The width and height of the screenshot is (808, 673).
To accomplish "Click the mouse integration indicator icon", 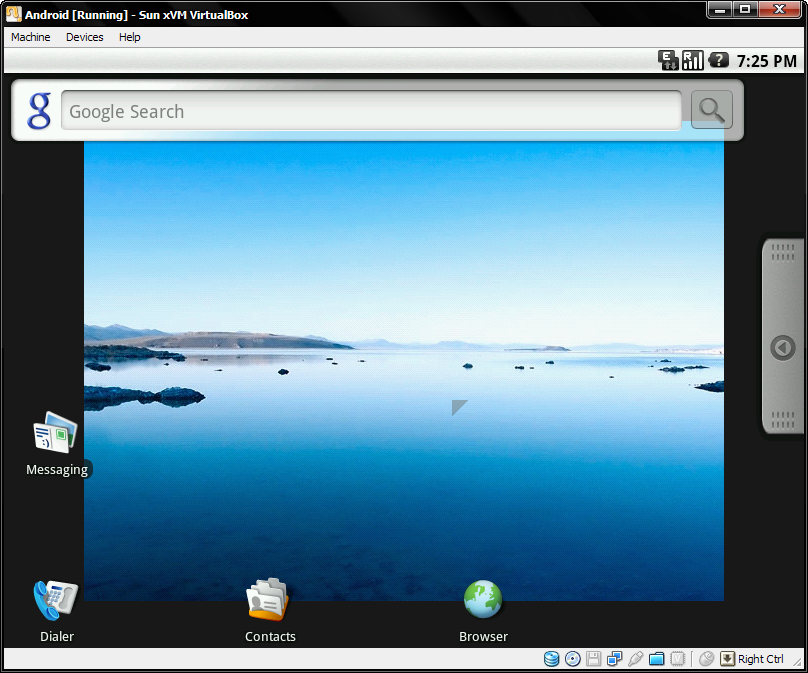I will (706, 659).
